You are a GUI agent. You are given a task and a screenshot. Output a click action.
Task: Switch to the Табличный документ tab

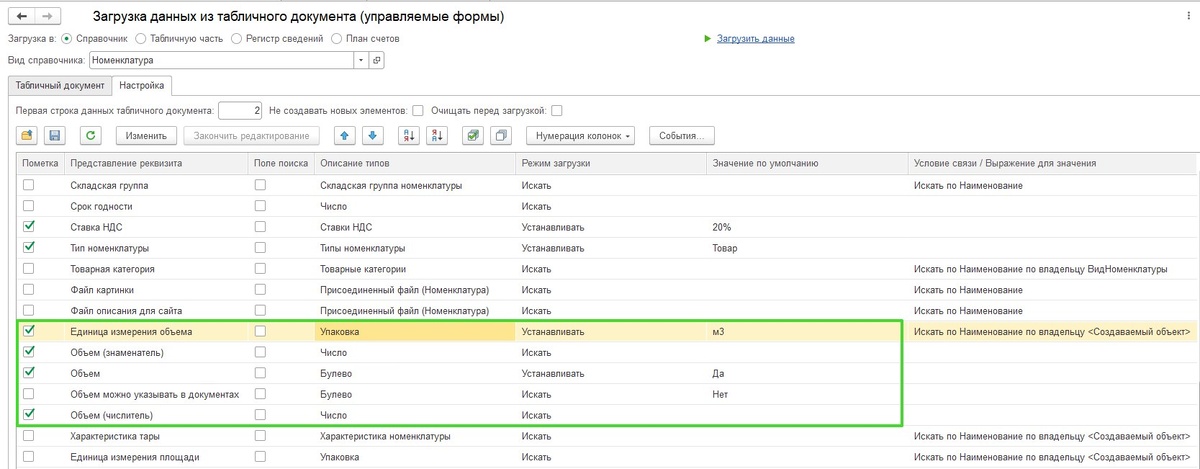click(x=59, y=86)
